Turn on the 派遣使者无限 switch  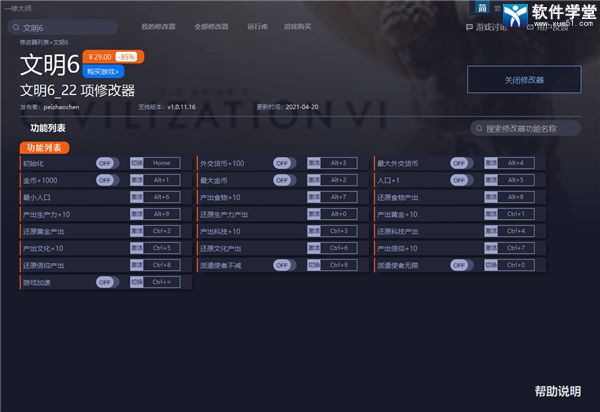[x=461, y=265]
